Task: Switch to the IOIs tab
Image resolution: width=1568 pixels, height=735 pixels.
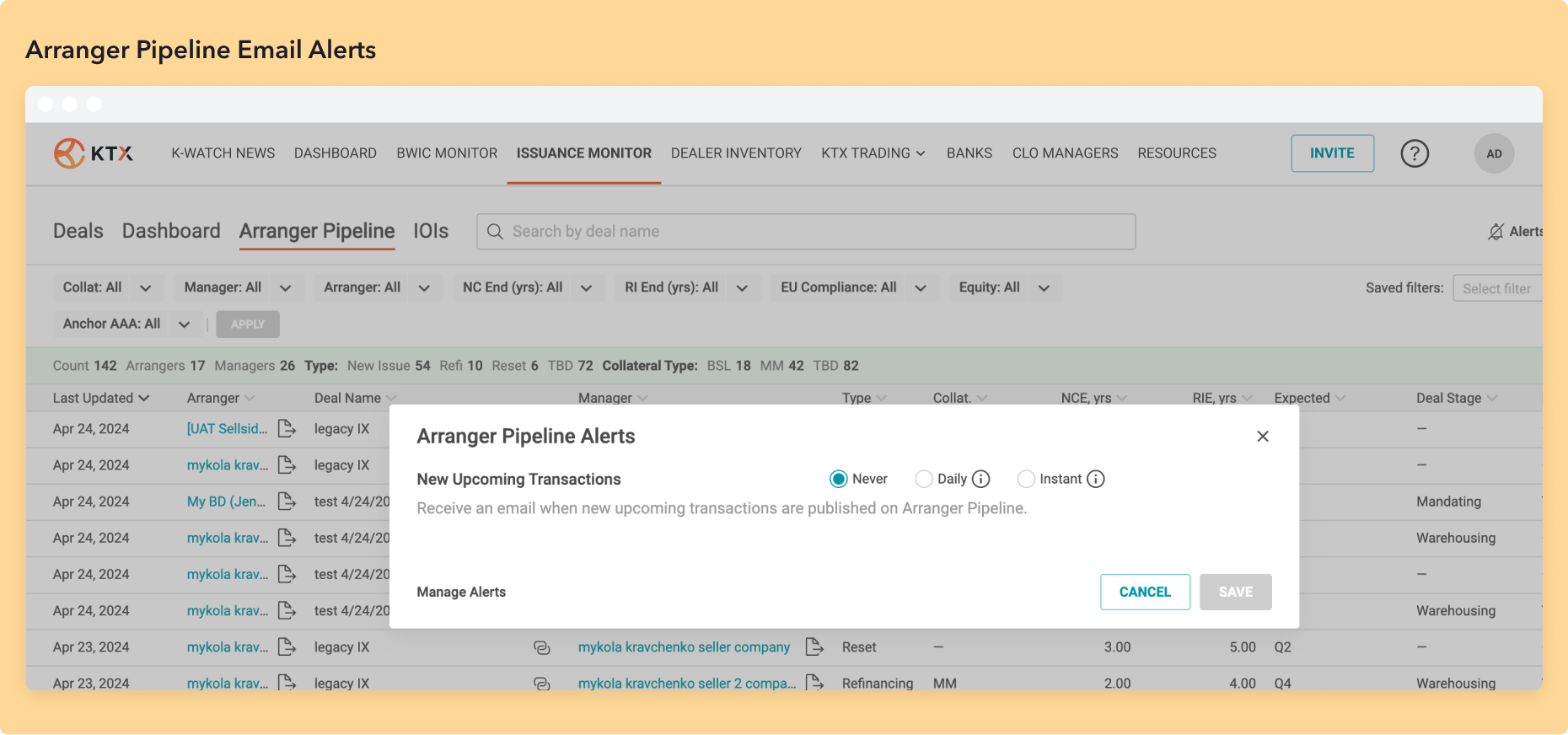Action: pos(430,231)
